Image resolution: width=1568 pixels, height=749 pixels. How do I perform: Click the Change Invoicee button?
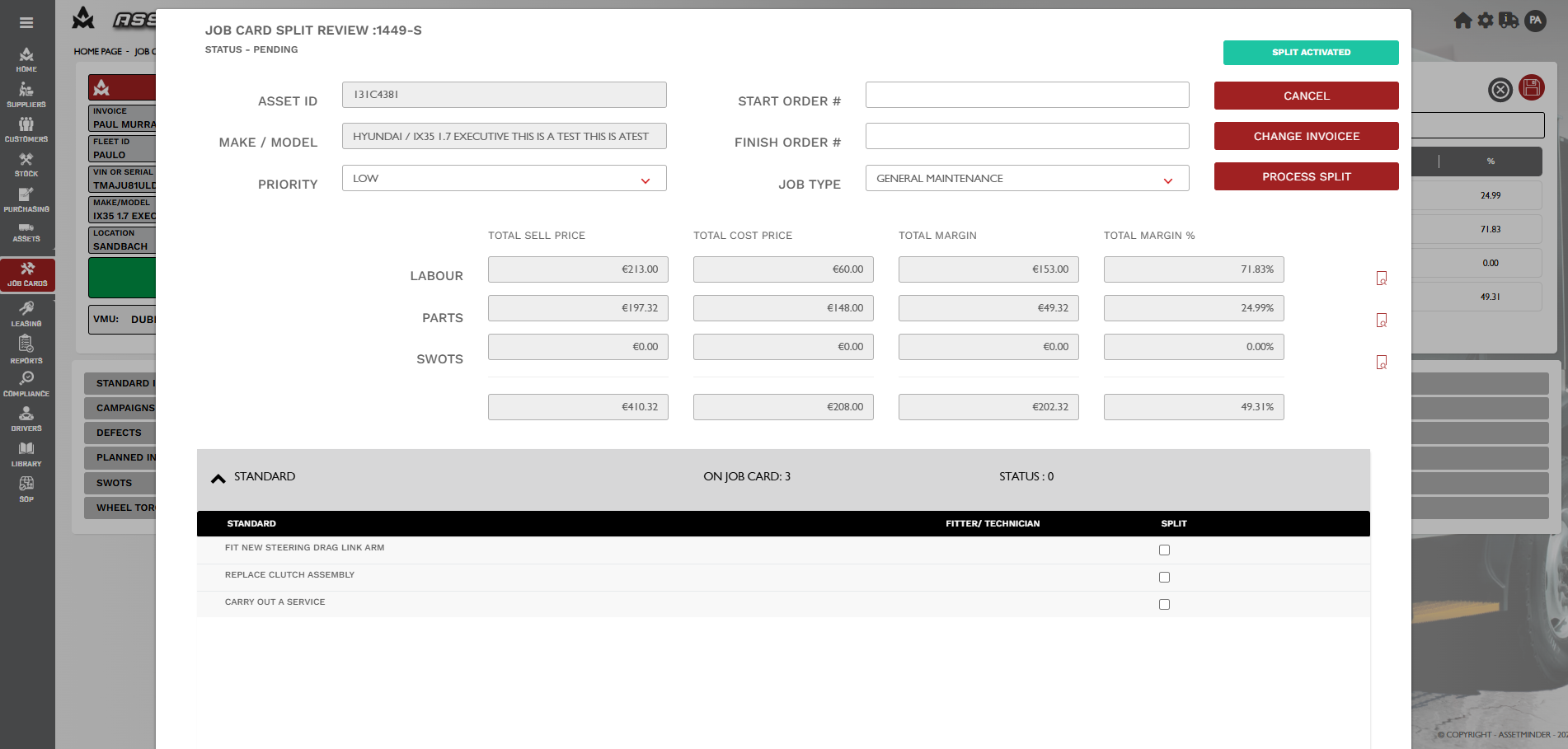pyautogui.click(x=1306, y=136)
